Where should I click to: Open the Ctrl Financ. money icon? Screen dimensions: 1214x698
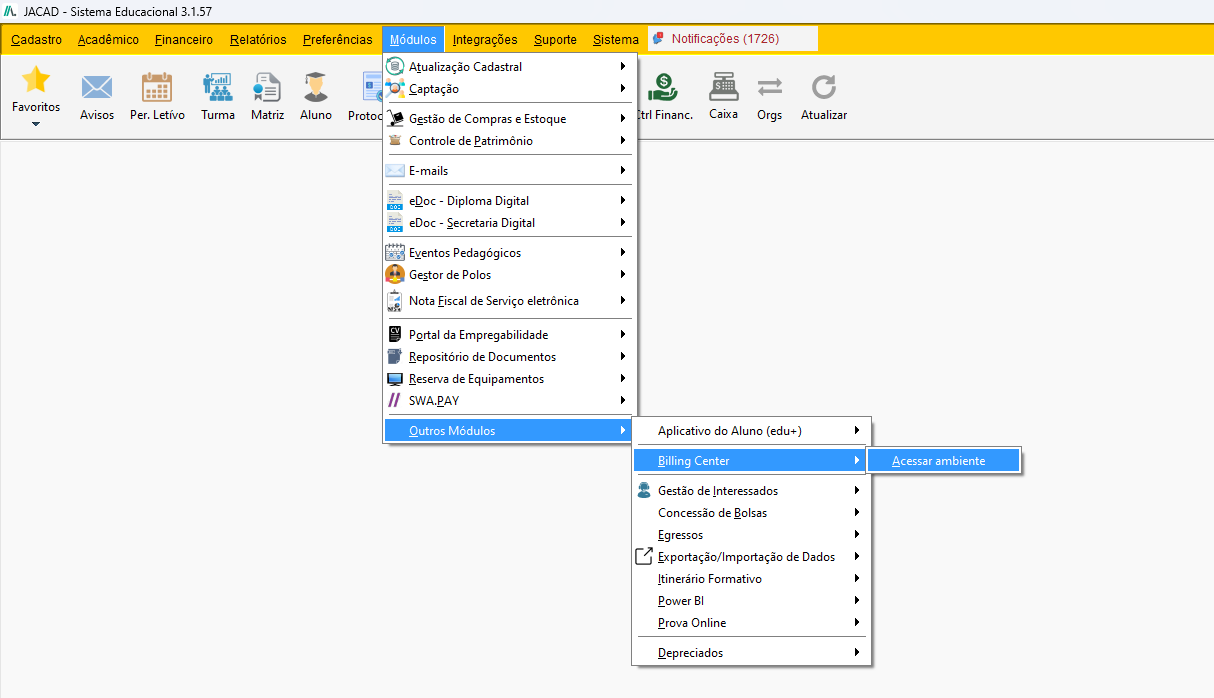[x=662, y=88]
